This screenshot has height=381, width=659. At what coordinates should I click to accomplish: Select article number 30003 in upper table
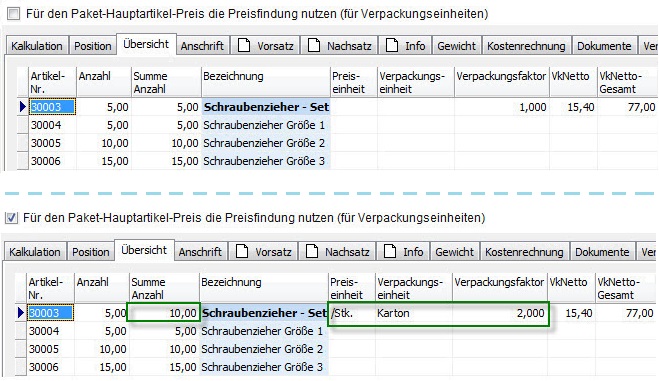click(x=52, y=107)
